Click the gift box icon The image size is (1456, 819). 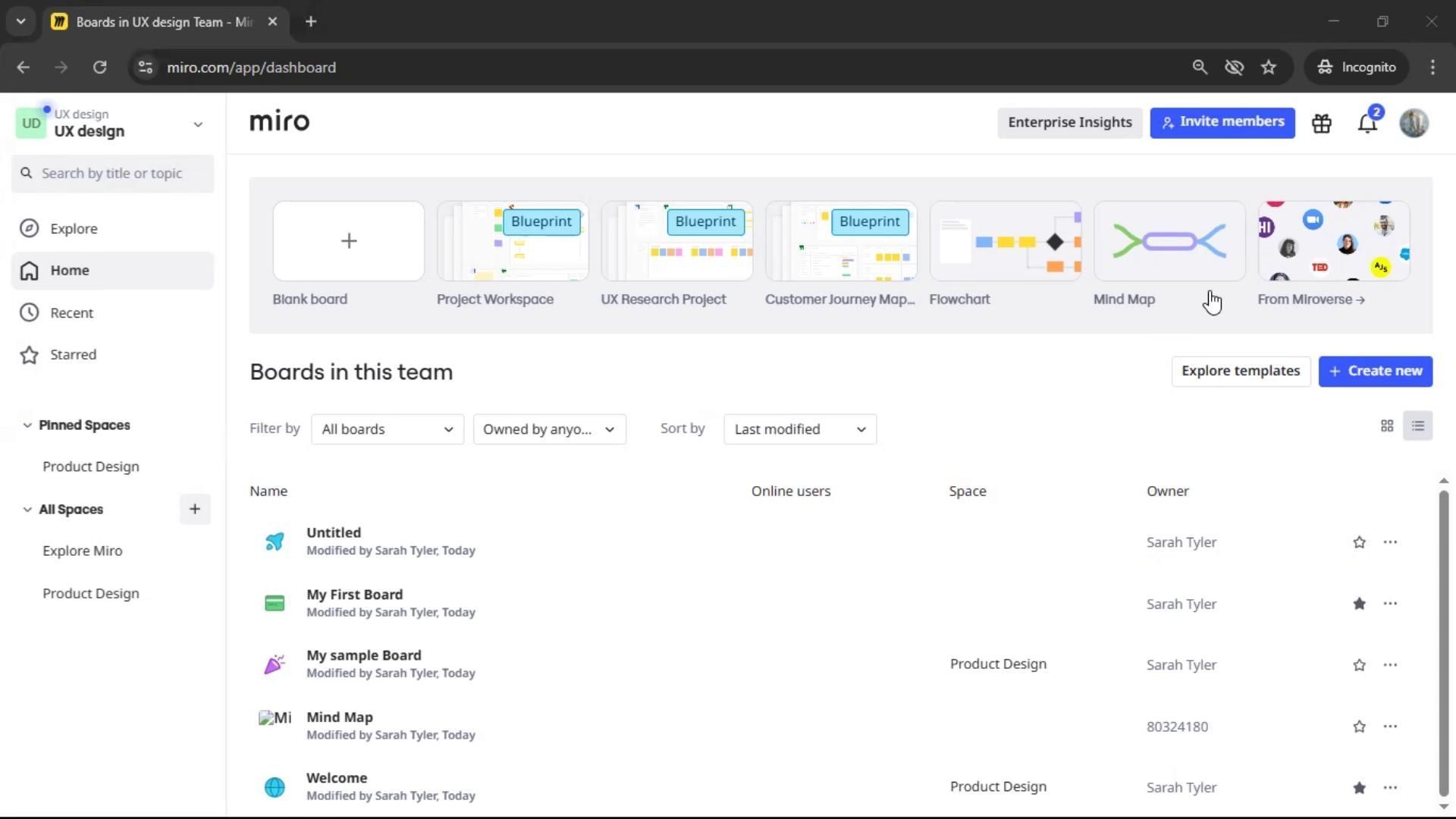click(1322, 123)
